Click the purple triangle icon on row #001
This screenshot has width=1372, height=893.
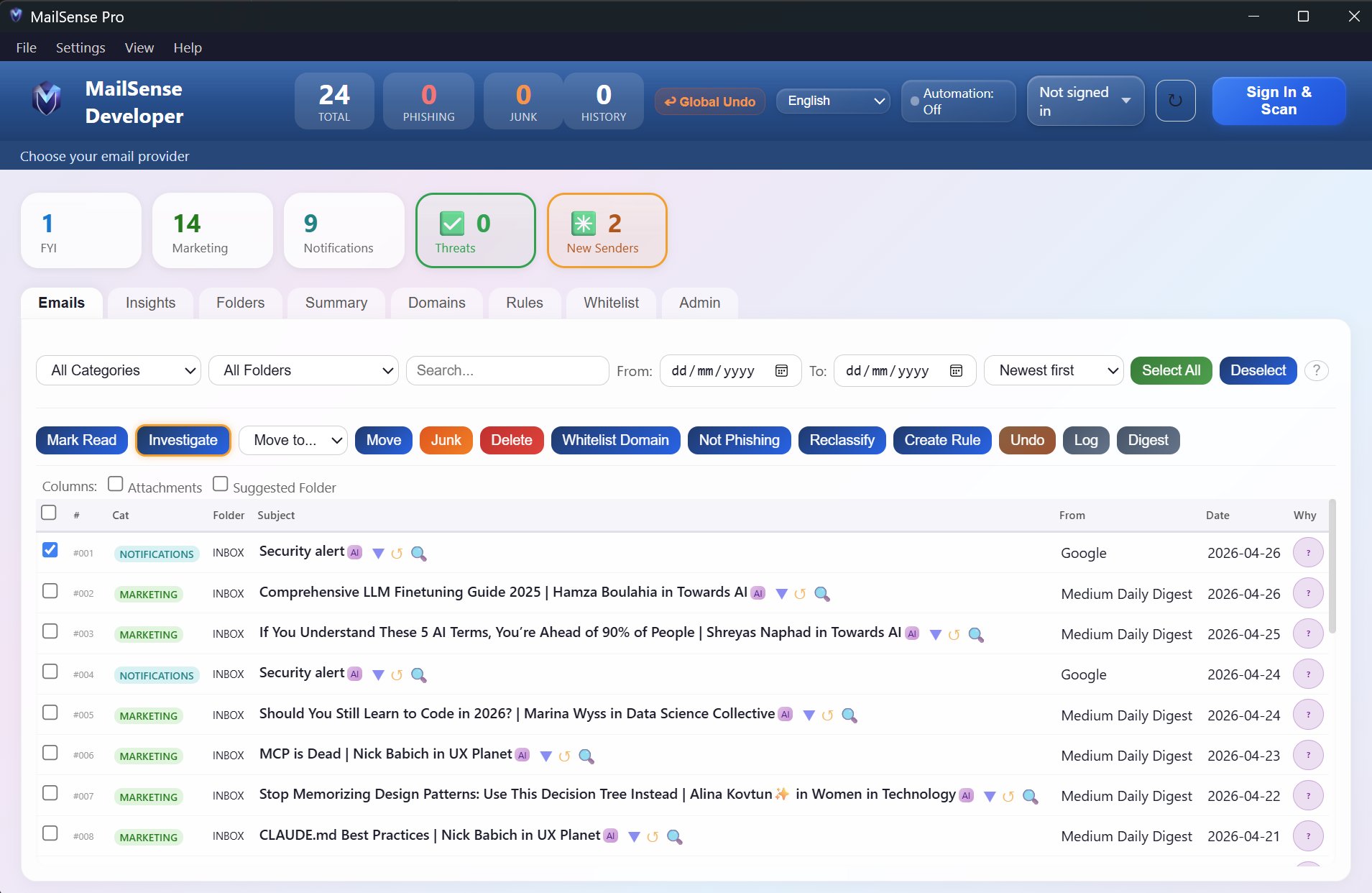click(378, 554)
